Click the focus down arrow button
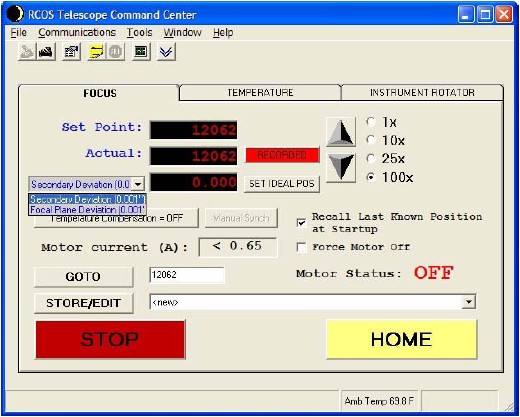This screenshot has height=417, width=520. [340, 168]
